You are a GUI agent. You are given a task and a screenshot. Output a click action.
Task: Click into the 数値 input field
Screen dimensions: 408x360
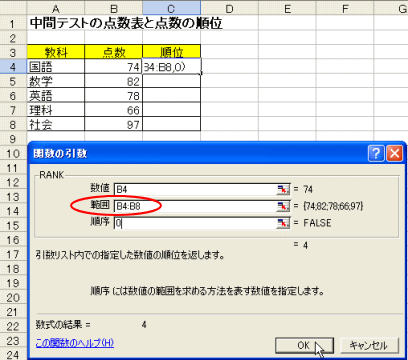tap(195, 189)
